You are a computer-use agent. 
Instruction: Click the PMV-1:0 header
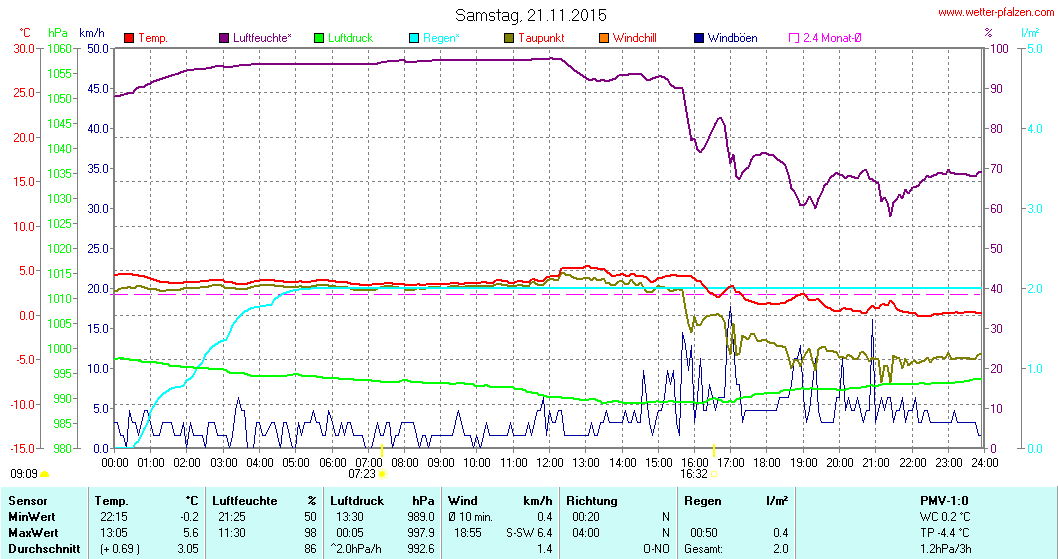click(944, 501)
